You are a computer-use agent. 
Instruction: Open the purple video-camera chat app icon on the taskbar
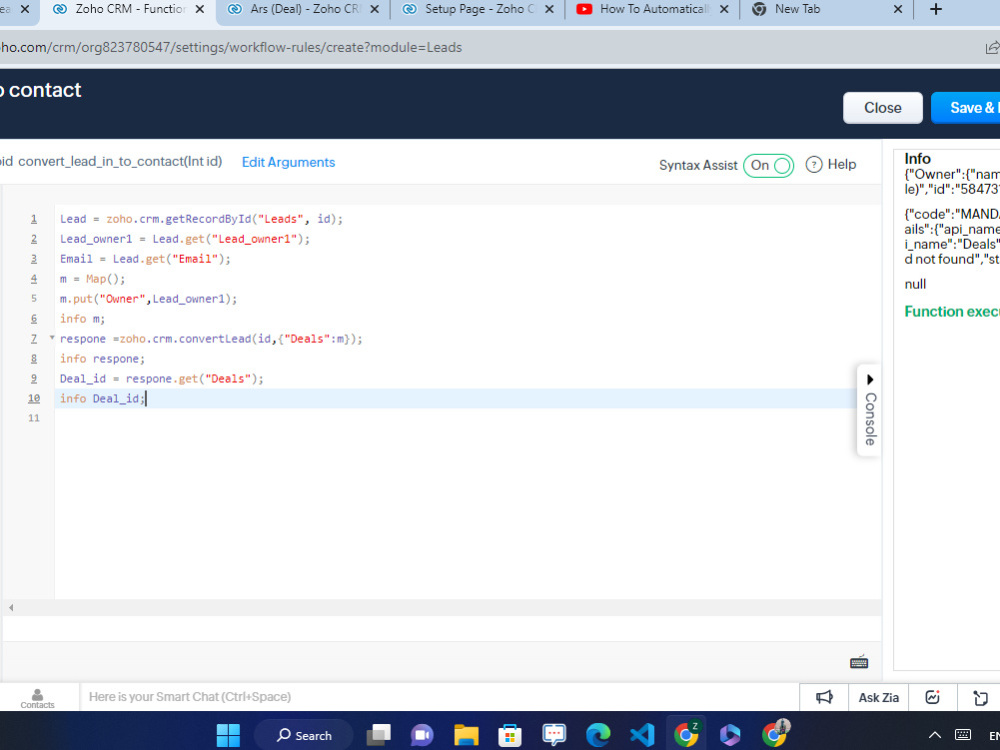(x=422, y=735)
